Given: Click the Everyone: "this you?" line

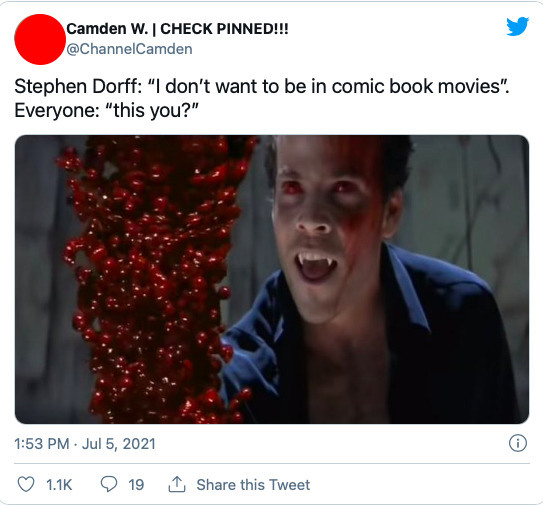Looking at the screenshot, I should (106, 111).
